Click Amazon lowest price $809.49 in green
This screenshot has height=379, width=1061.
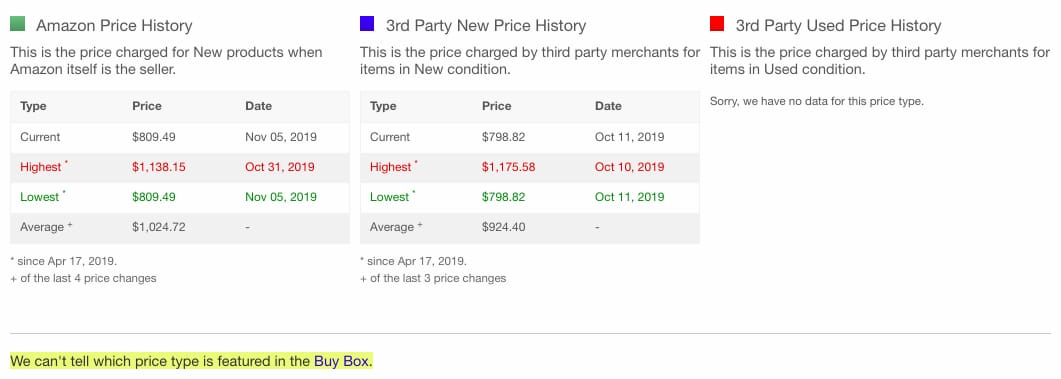[x=154, y=197]
